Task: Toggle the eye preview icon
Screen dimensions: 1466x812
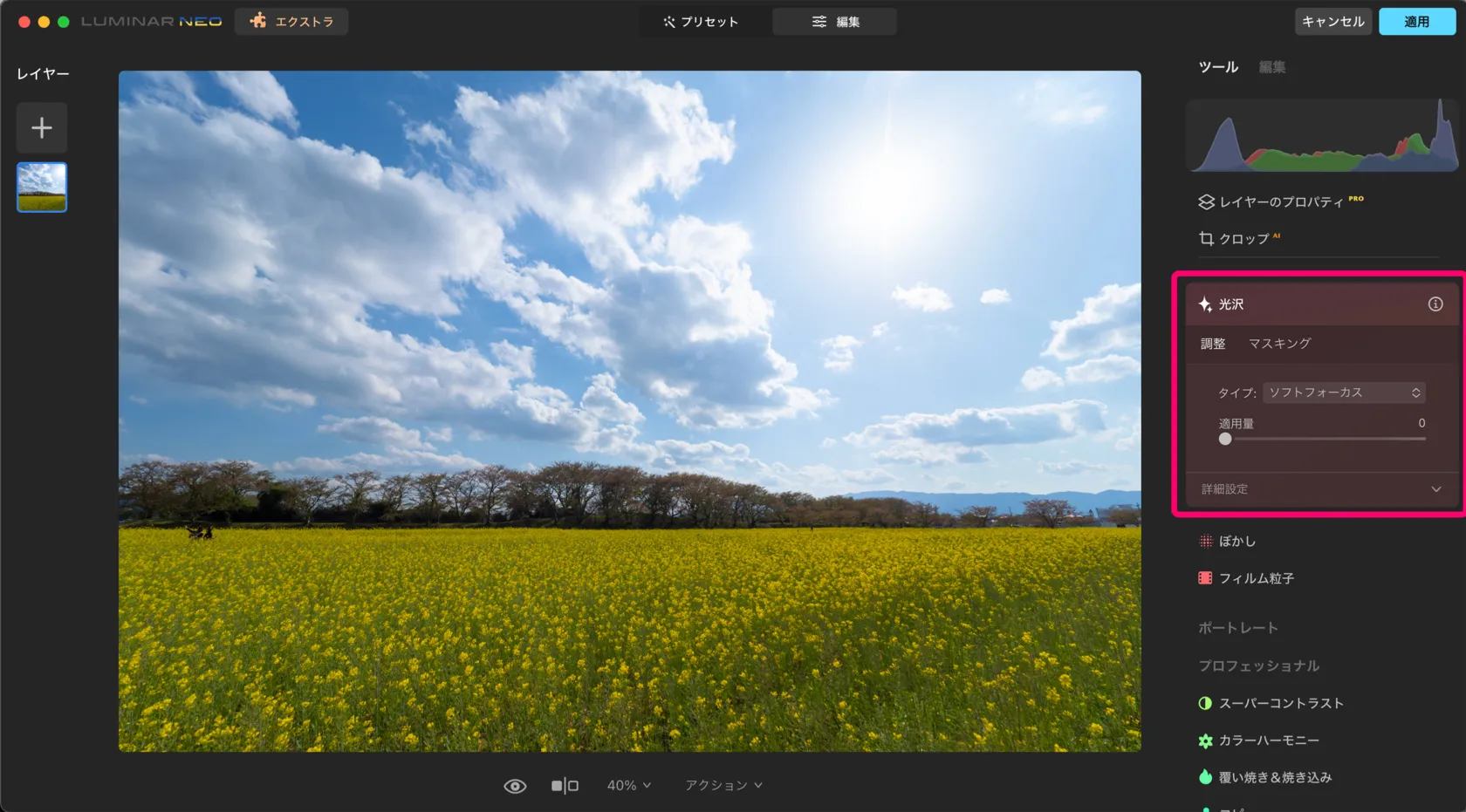Action: [515, 786]
